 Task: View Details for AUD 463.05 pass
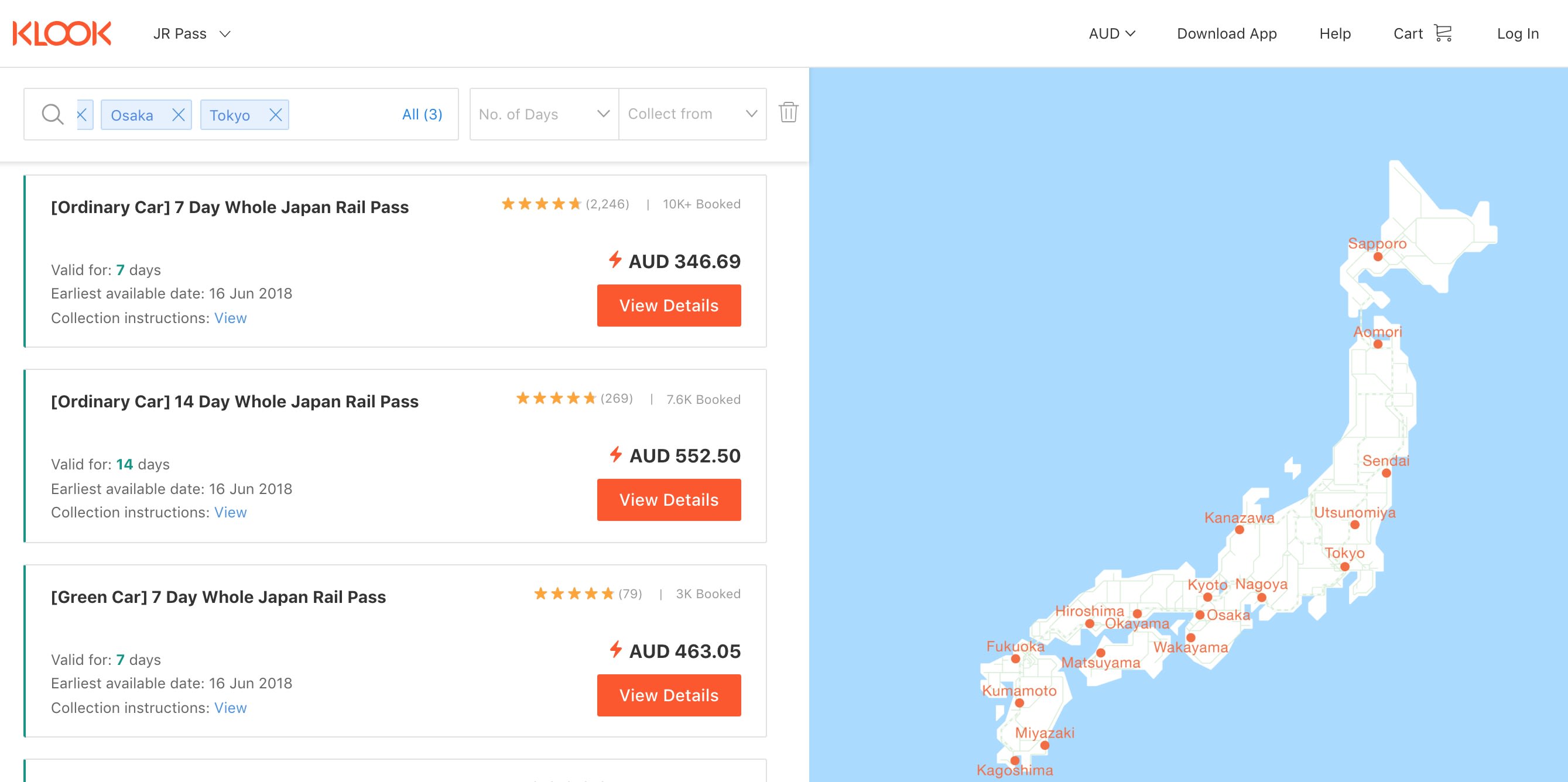[x=668, y=695]
